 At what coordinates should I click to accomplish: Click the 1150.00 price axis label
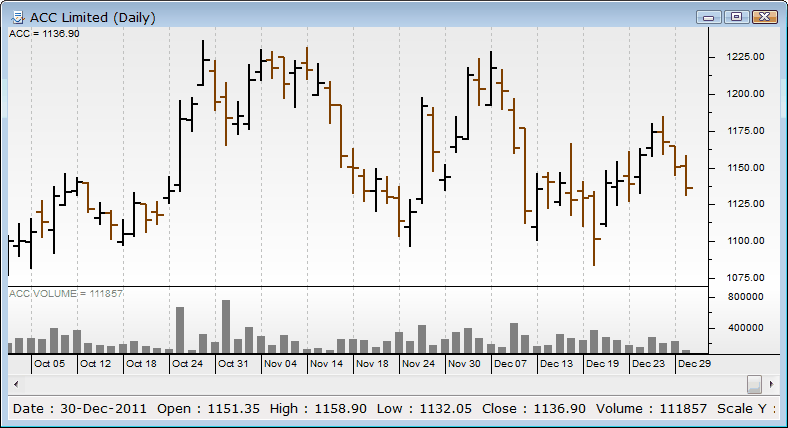point(745,167)
